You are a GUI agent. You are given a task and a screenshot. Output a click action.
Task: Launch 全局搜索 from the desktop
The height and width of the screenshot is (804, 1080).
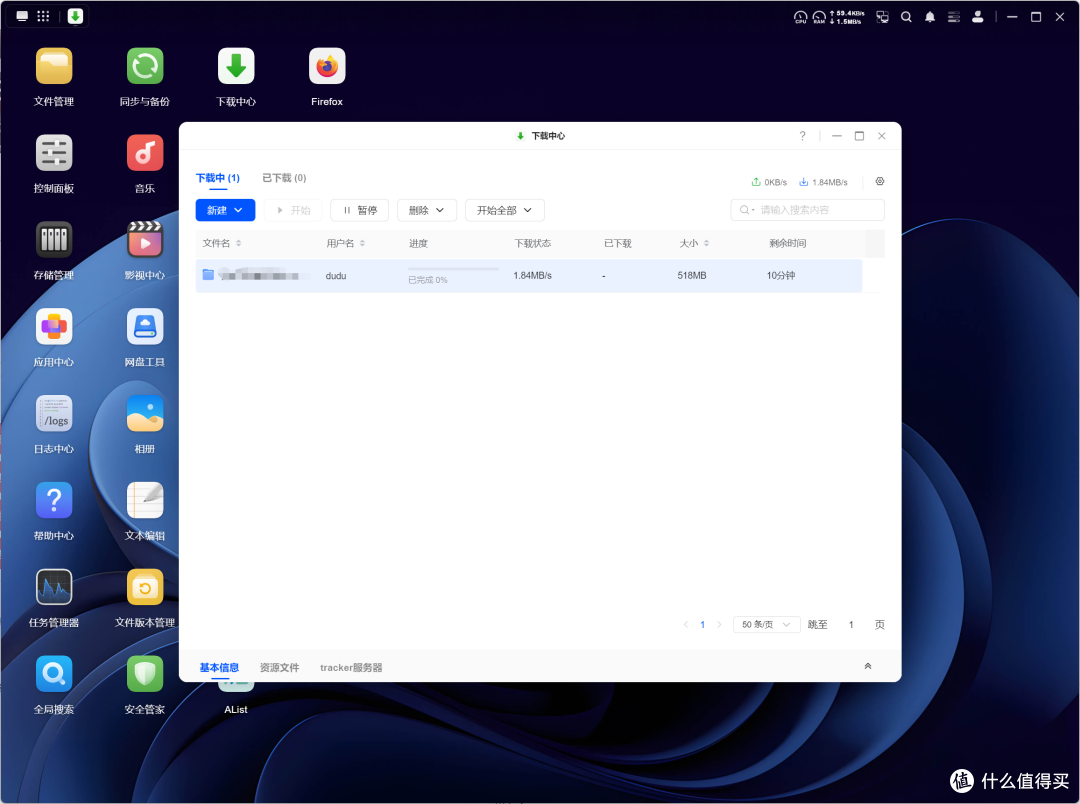54,674
